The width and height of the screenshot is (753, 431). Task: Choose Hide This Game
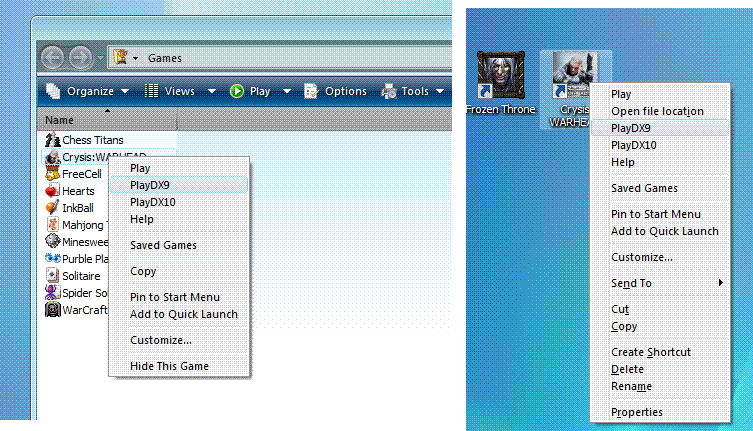(x=179, y=366)
